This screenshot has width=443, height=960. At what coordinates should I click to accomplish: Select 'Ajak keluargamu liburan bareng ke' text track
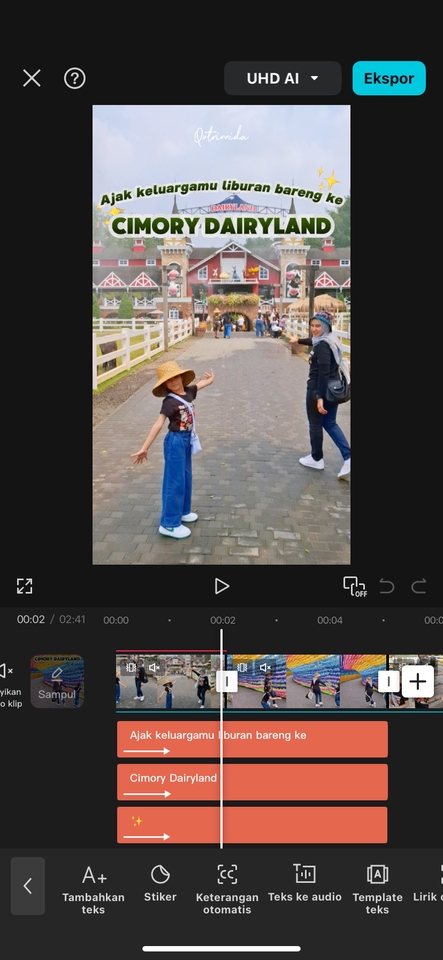(252, 739)
